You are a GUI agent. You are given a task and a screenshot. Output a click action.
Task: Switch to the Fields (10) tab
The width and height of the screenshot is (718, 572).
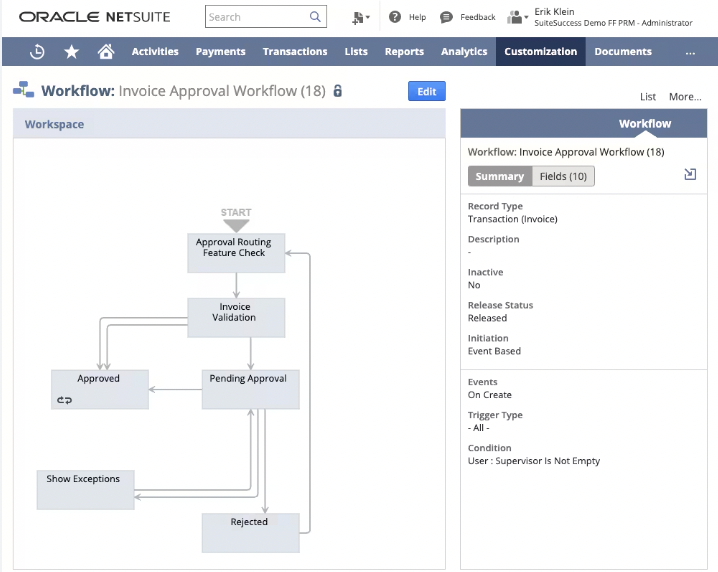point(563,176)
